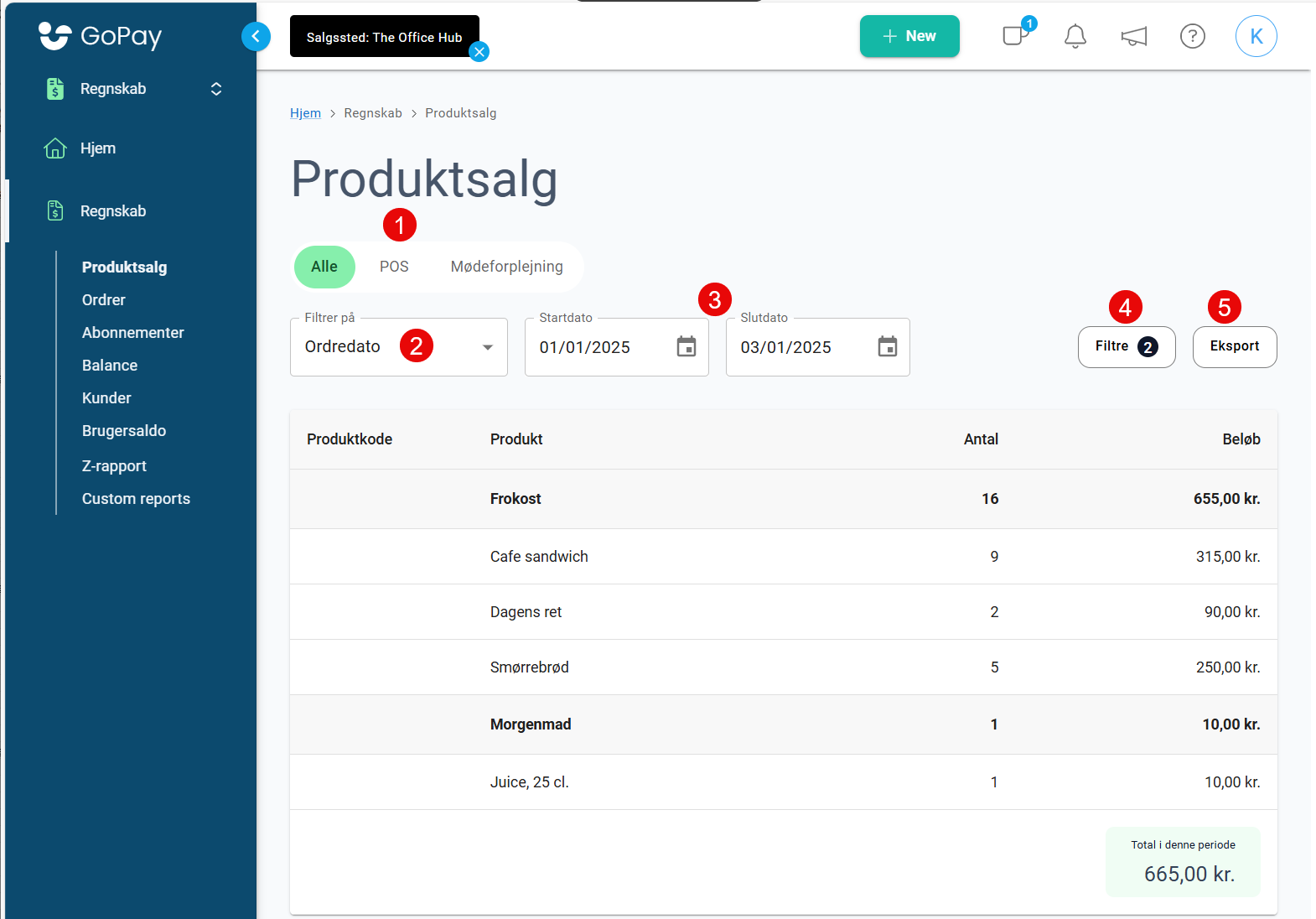Click the Produkt column header

click(516, 439)
